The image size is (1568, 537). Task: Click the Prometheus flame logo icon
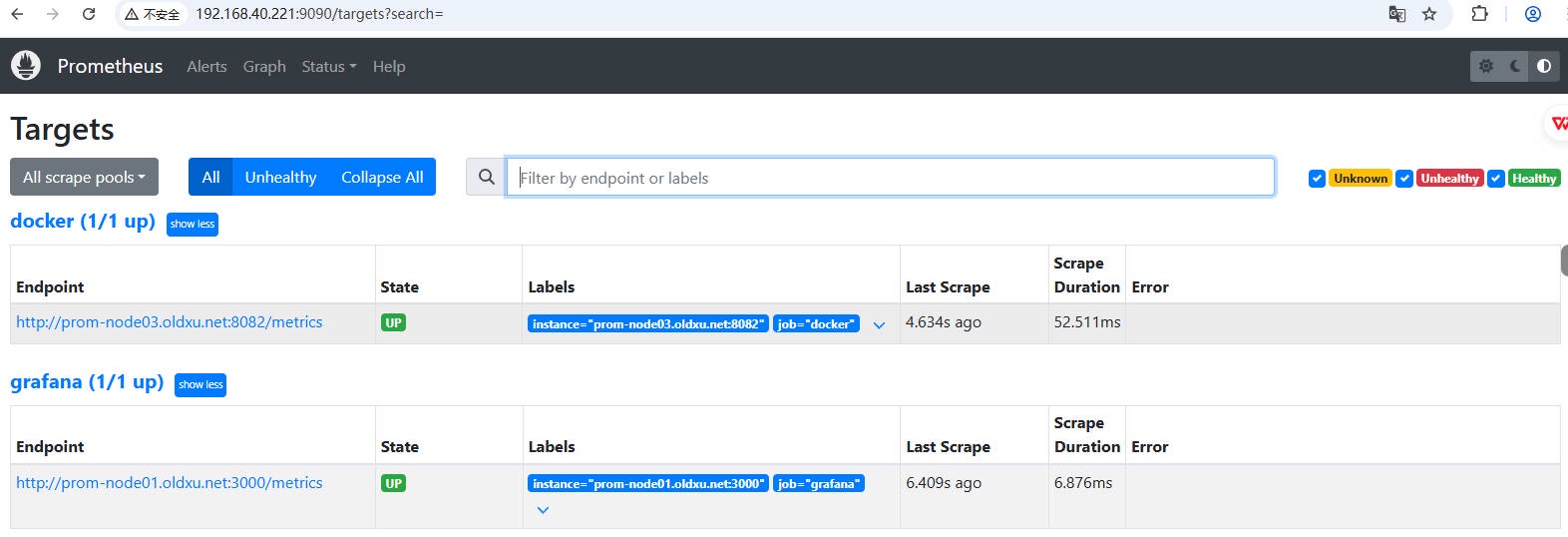26,66
